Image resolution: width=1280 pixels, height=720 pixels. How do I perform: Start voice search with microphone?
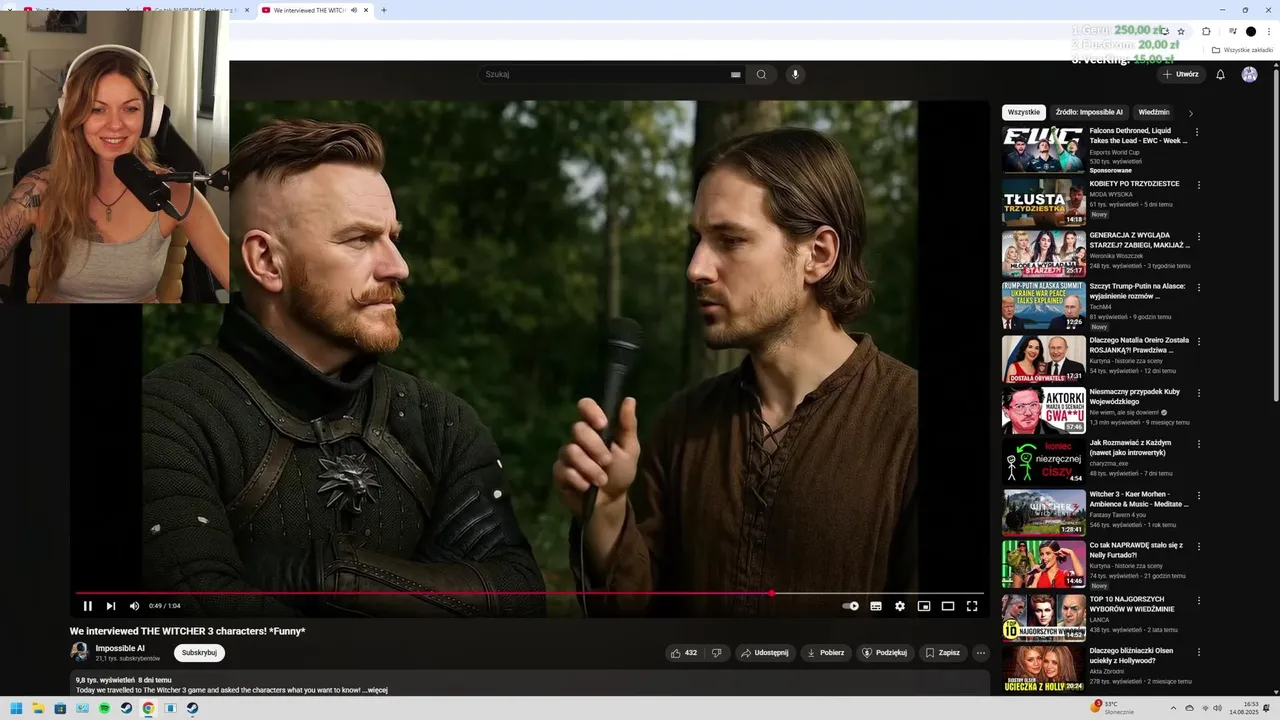click(795, 74)
